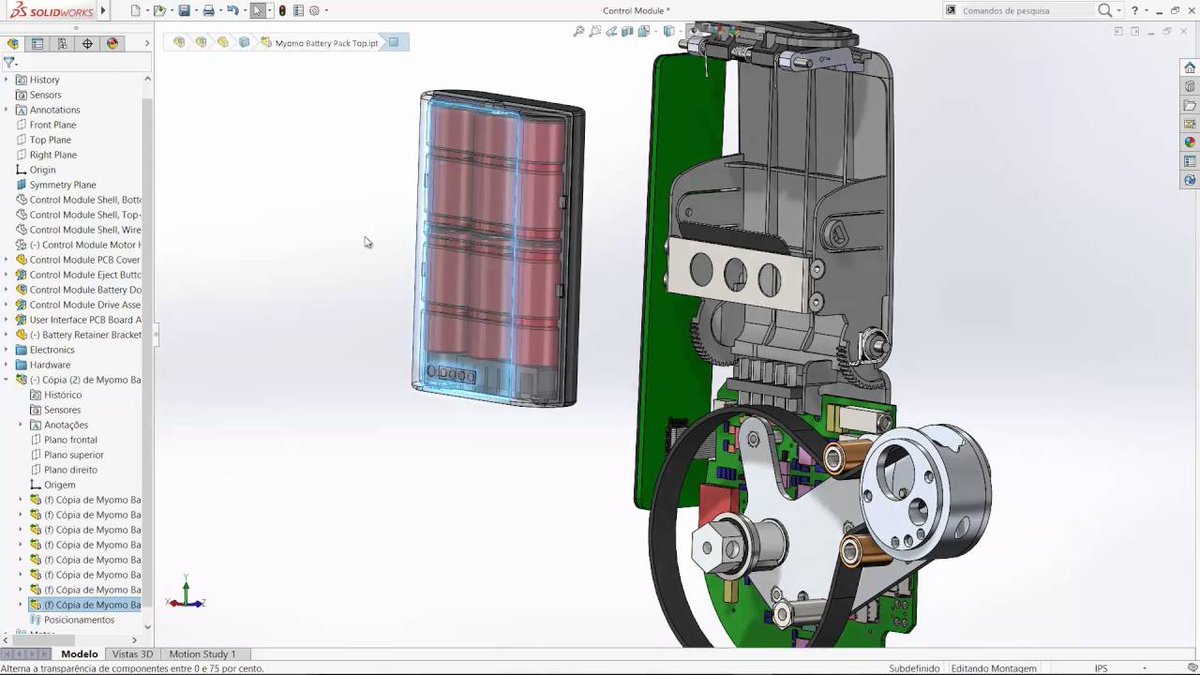Open the New document dropdown arrow
This screenshot has height=675, width=1200.
coord(147,10)
